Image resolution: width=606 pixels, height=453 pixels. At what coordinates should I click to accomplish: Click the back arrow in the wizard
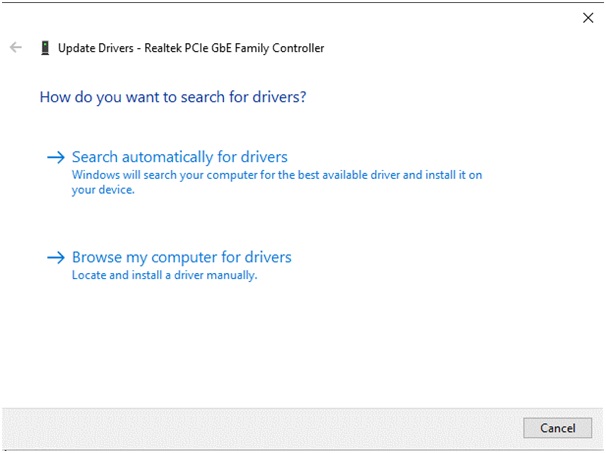click(16, 48)
